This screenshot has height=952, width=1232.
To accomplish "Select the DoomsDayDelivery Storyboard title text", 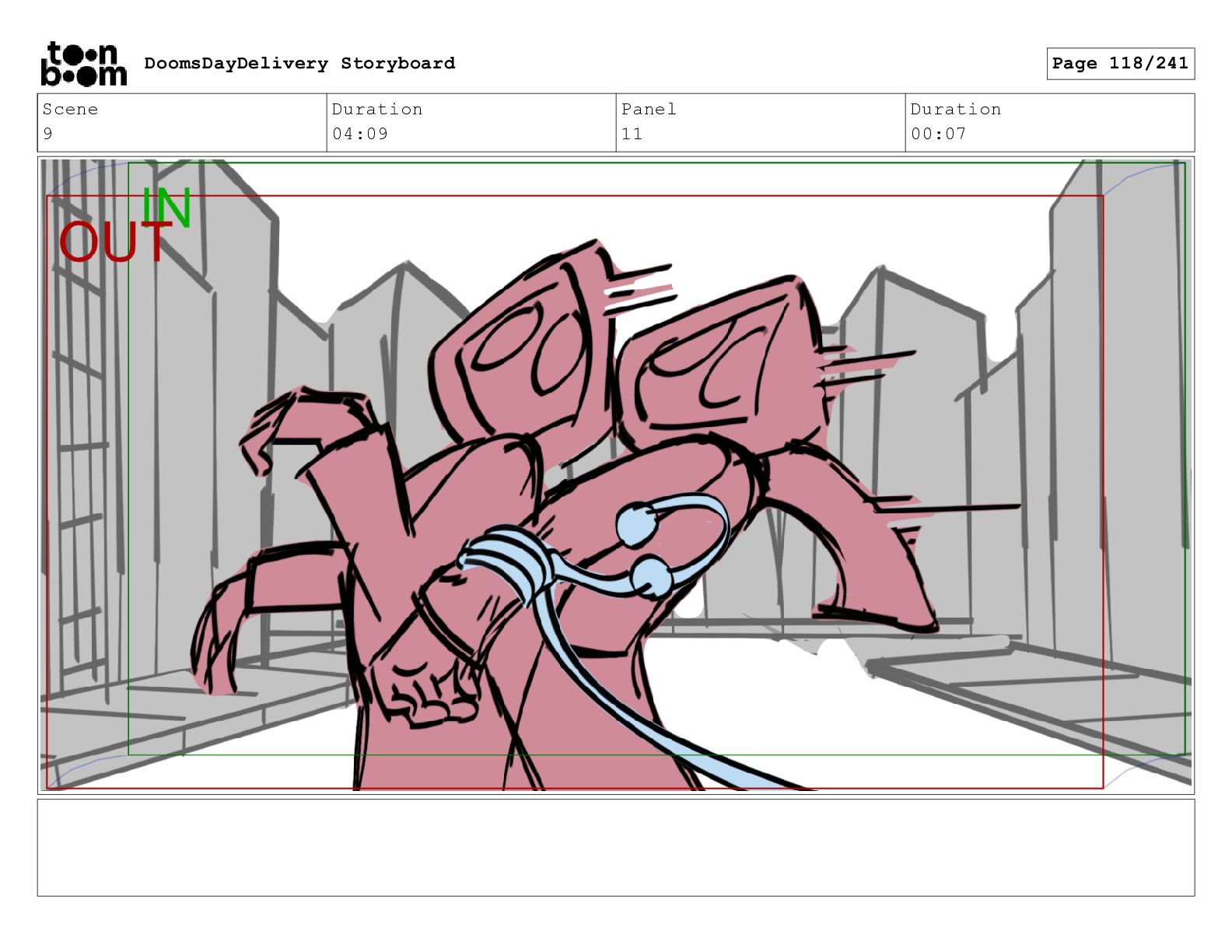I will click(x=299, y=64).
